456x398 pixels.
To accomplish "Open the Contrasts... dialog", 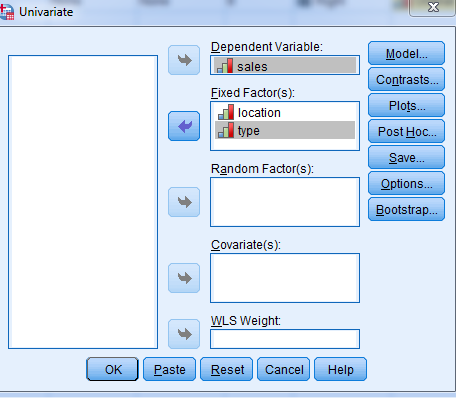I will pos(406,79).
